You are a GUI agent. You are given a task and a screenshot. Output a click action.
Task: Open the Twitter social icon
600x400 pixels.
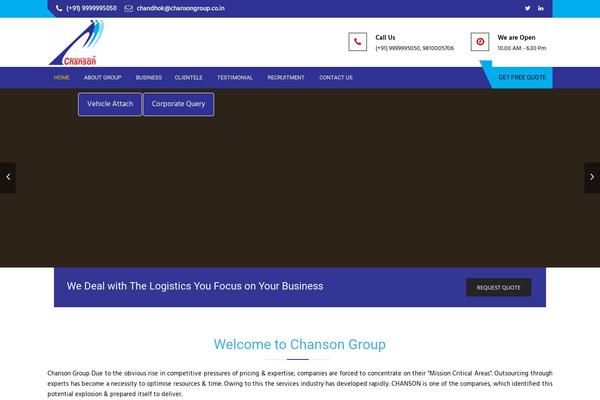528,8
